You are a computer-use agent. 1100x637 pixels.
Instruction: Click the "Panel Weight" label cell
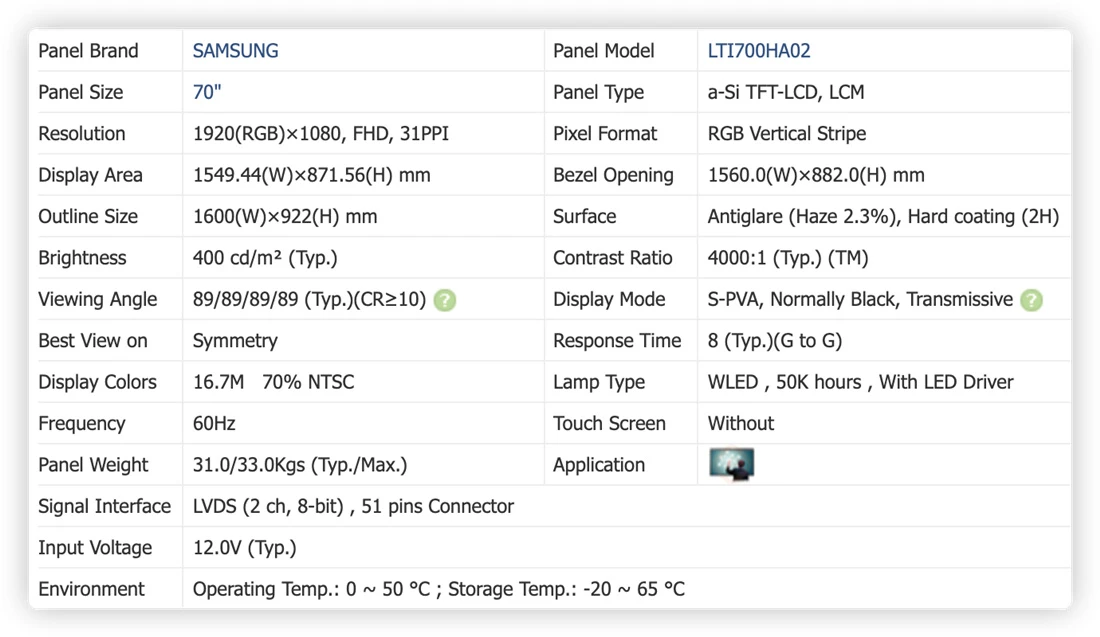106,464
